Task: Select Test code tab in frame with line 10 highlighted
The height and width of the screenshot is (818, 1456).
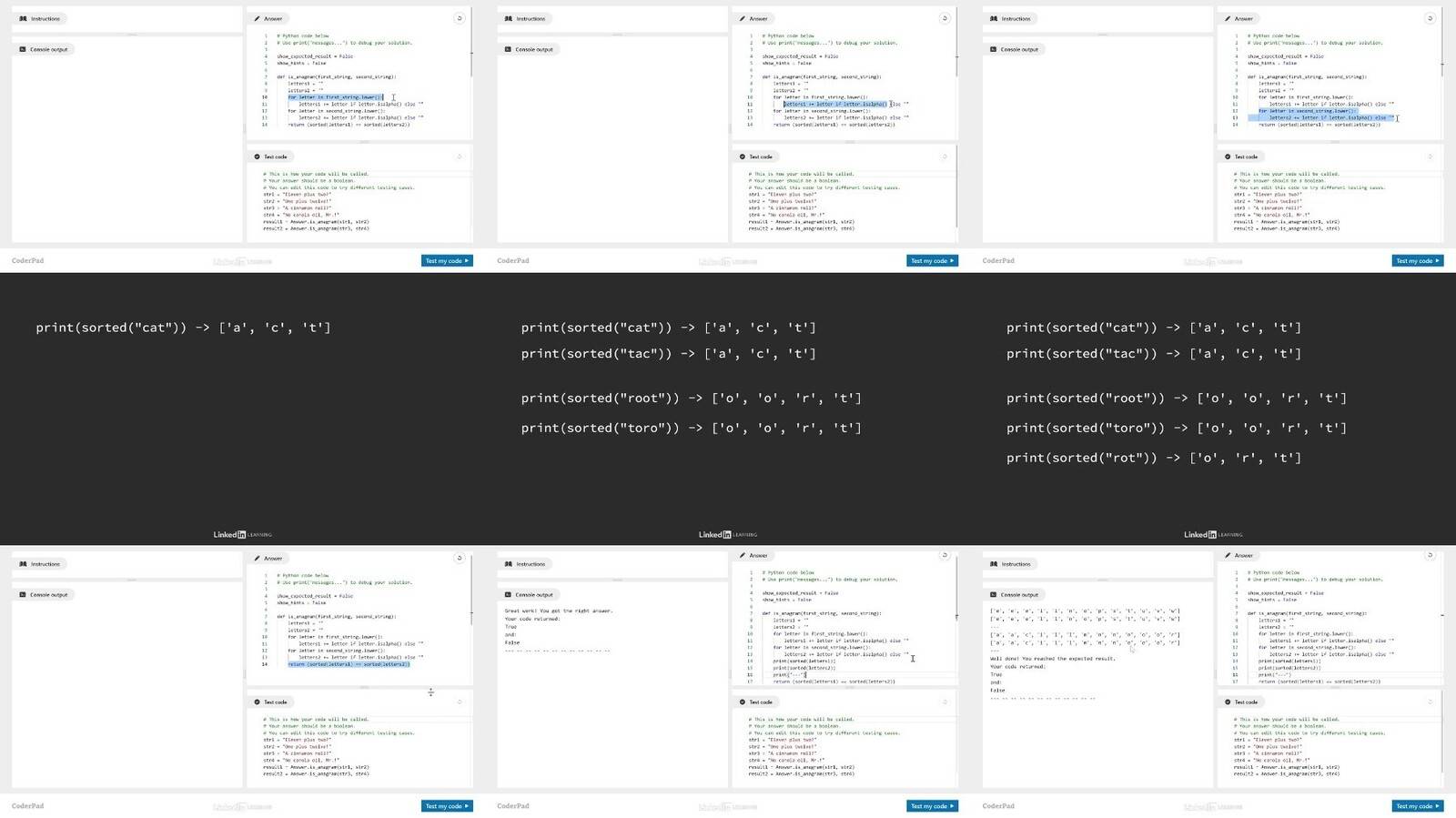Action: [270, 157]
